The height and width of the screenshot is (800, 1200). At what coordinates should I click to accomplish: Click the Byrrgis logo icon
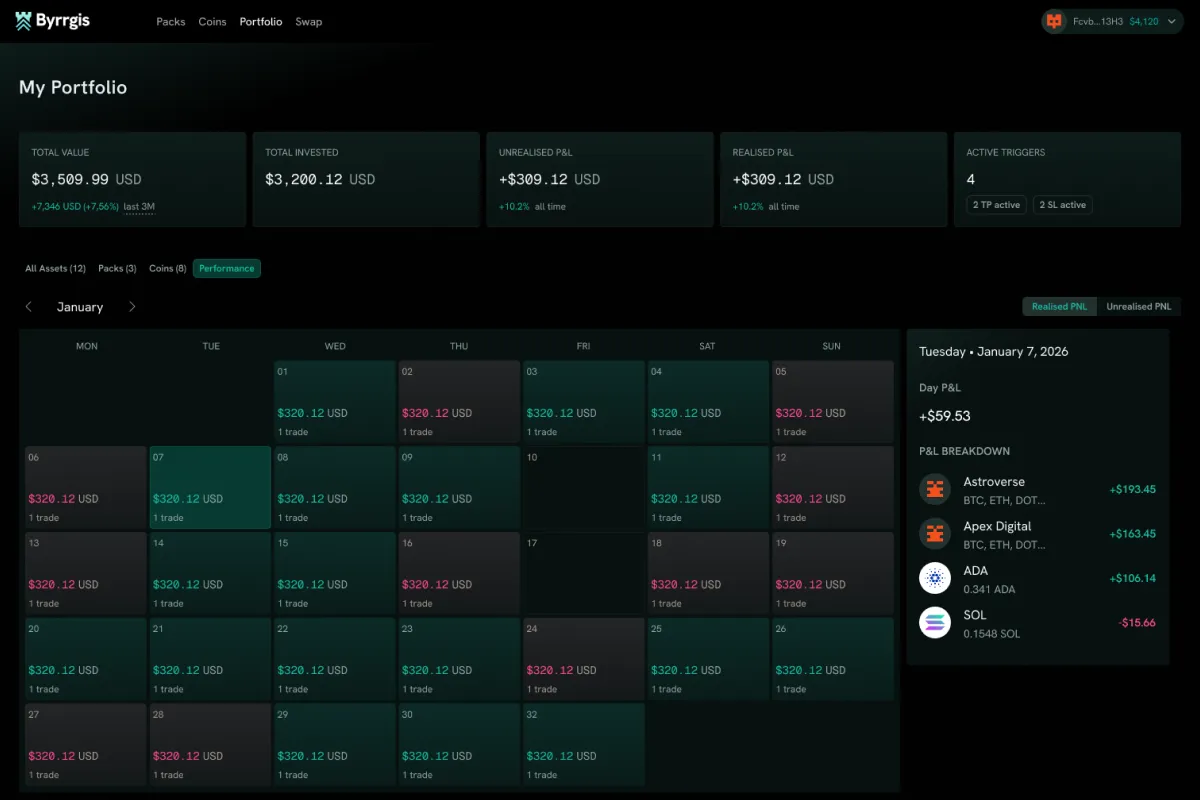pyautogui.click(x=24, y=21)
